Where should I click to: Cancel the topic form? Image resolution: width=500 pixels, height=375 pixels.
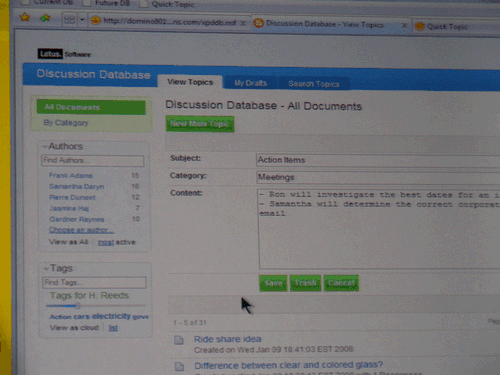341,283
